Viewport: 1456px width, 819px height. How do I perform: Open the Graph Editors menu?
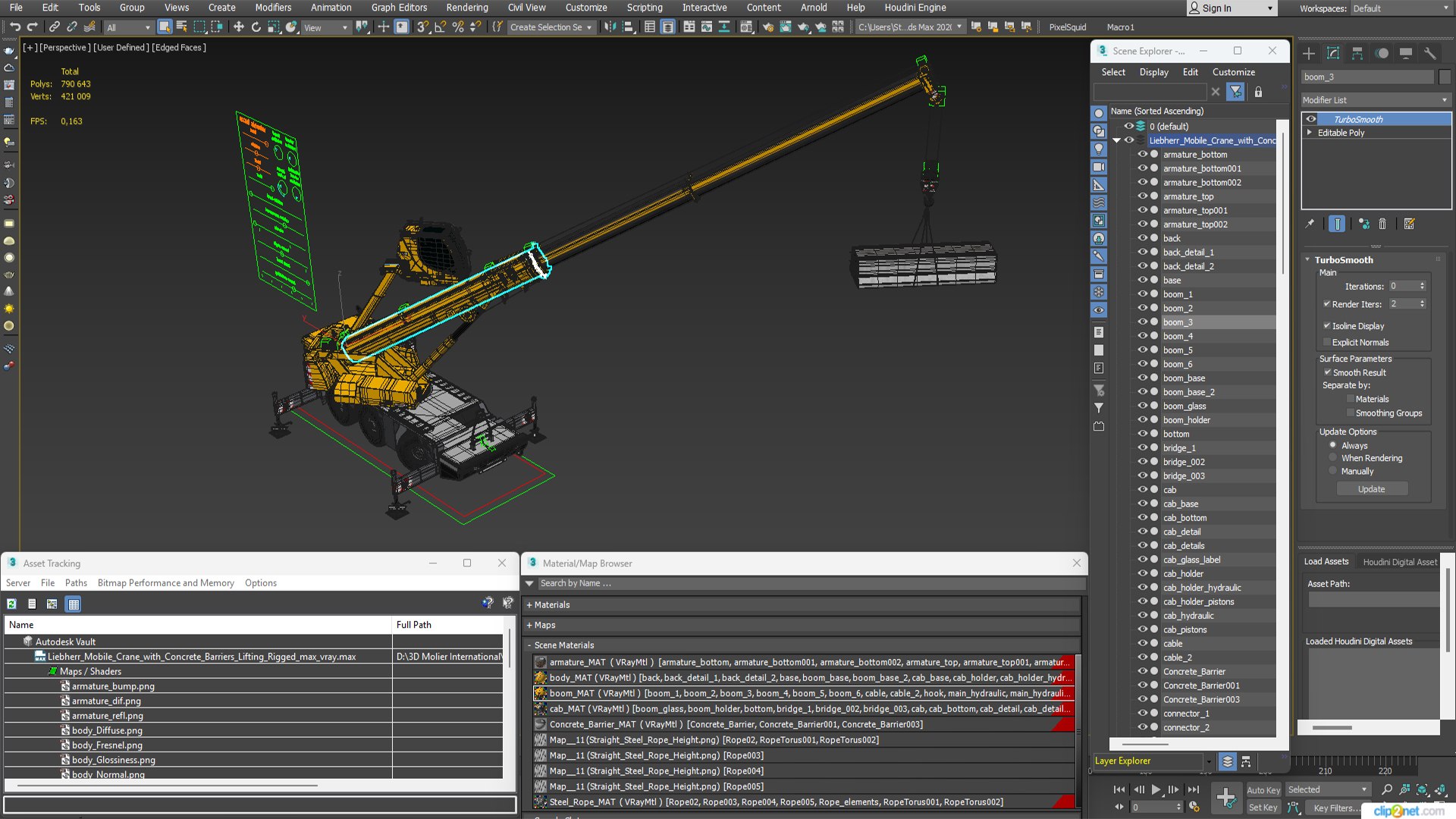[399, 8]
